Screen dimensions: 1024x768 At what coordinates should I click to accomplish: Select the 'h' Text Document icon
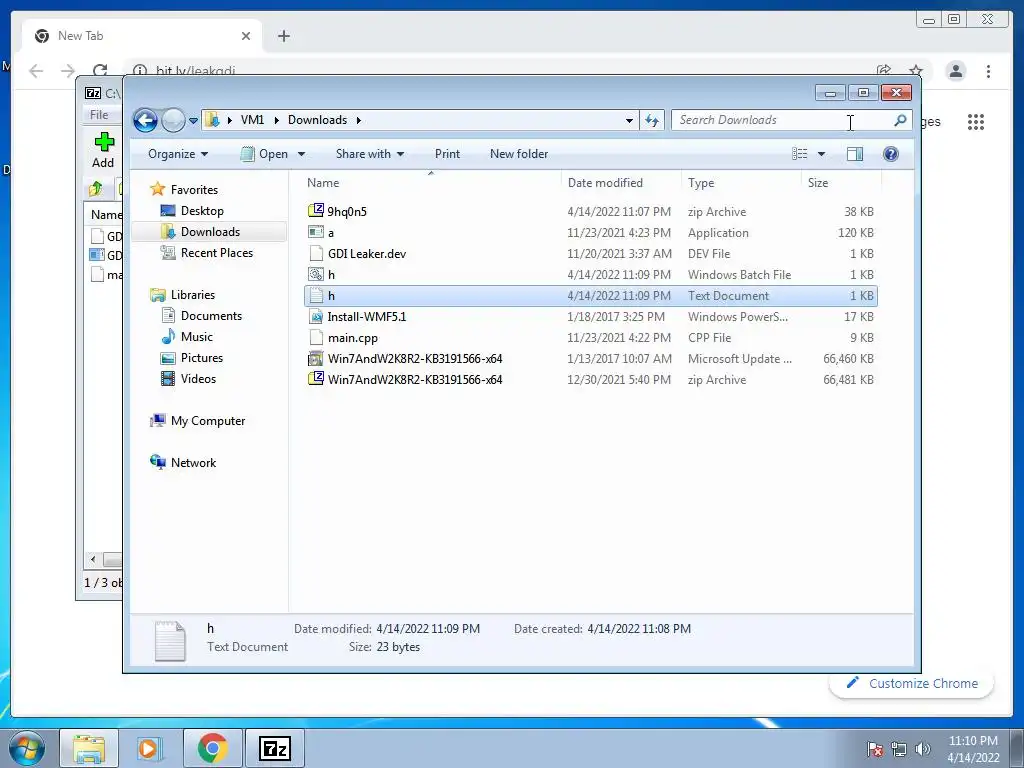pyautogui.click(x=316, y=295)
